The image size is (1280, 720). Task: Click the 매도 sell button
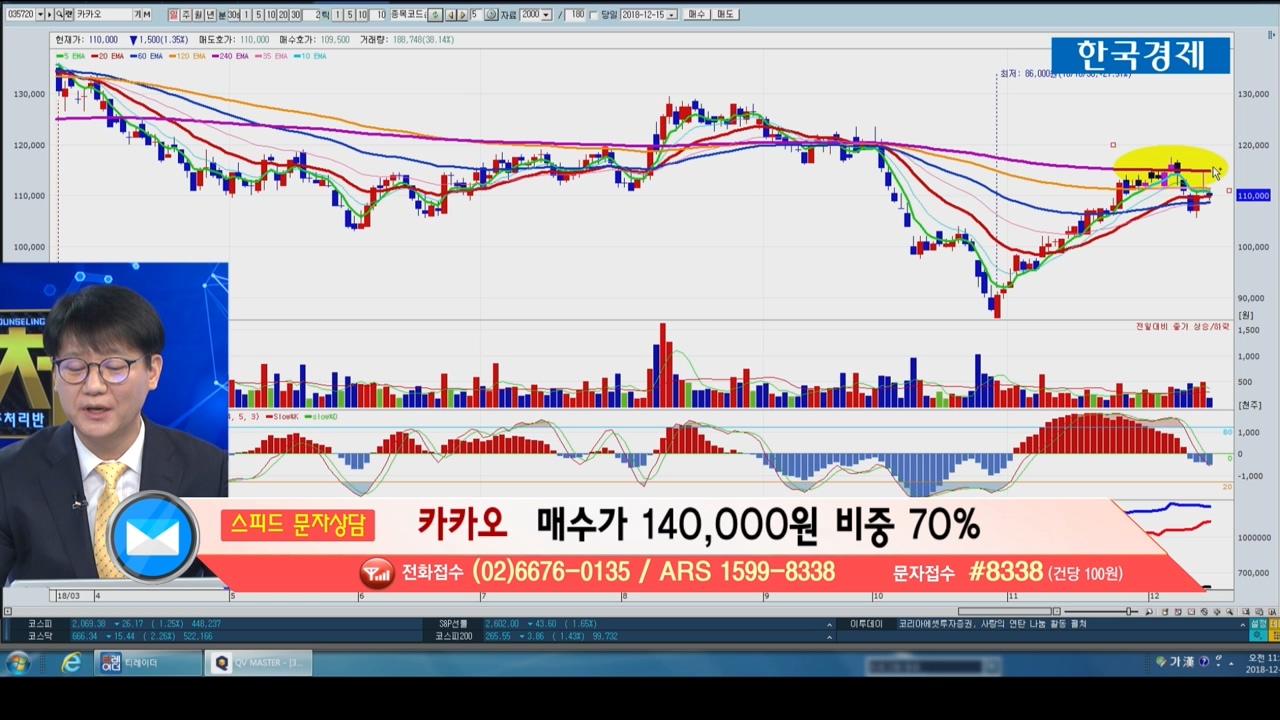click(726, 15)
